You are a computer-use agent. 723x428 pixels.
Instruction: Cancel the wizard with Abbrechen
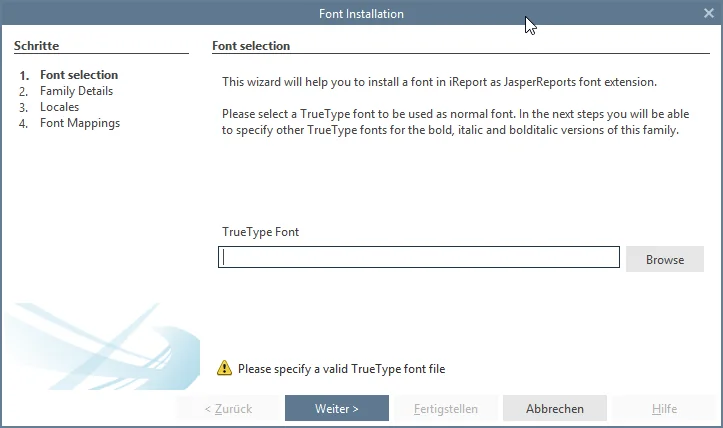click(555, 408)
